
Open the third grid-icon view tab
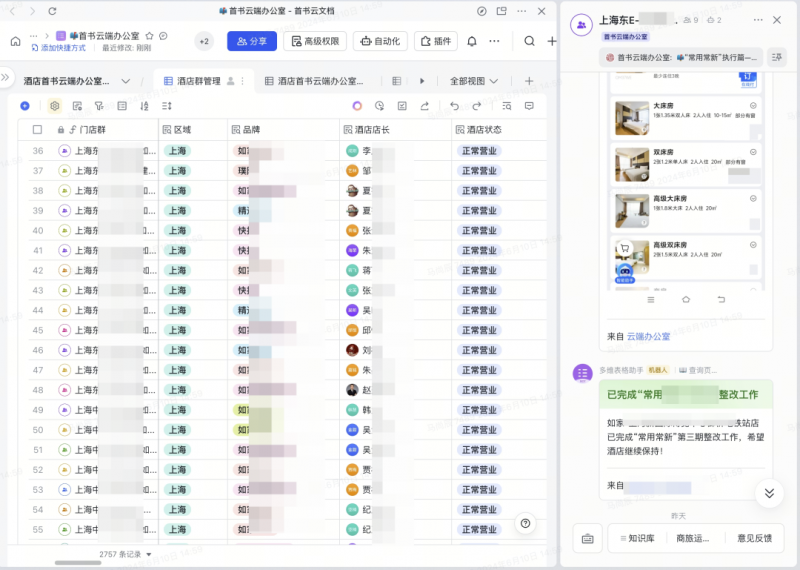pos(396,81)
